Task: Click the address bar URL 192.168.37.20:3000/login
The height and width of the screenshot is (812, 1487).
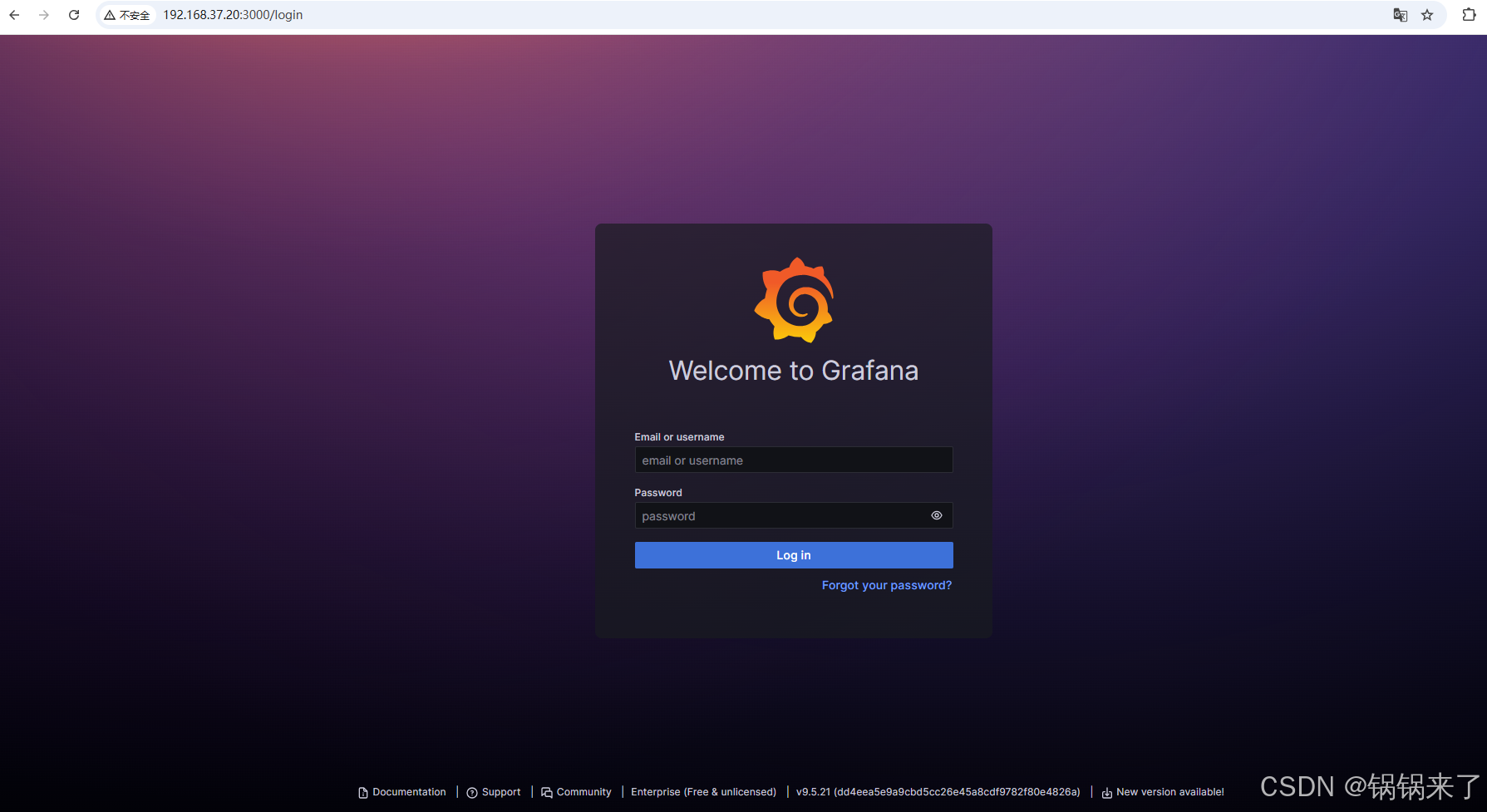Action: pyautogui.click(x=233, y=15)
